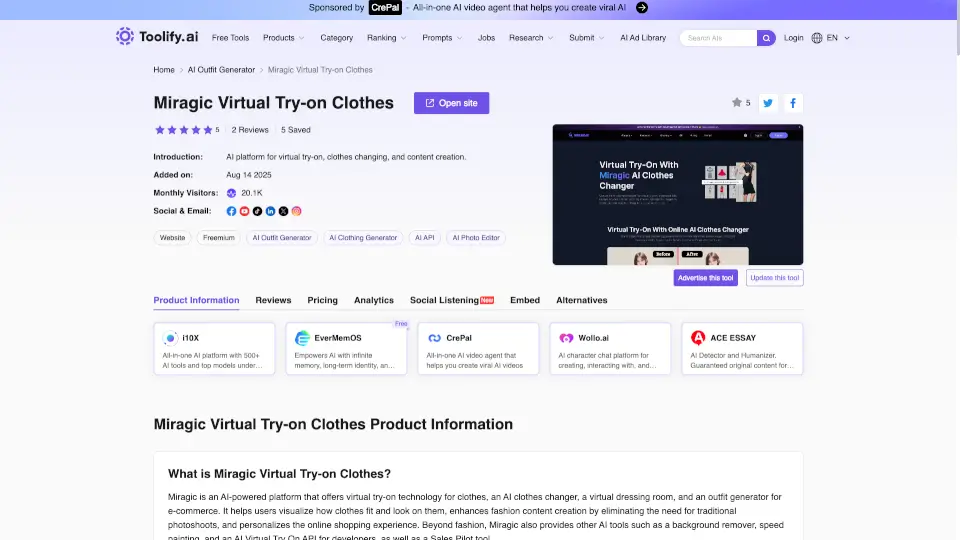Screen dimensions: 960x540
Task: Expand the Research dropdown menu
Action: (x=531, y=38)
